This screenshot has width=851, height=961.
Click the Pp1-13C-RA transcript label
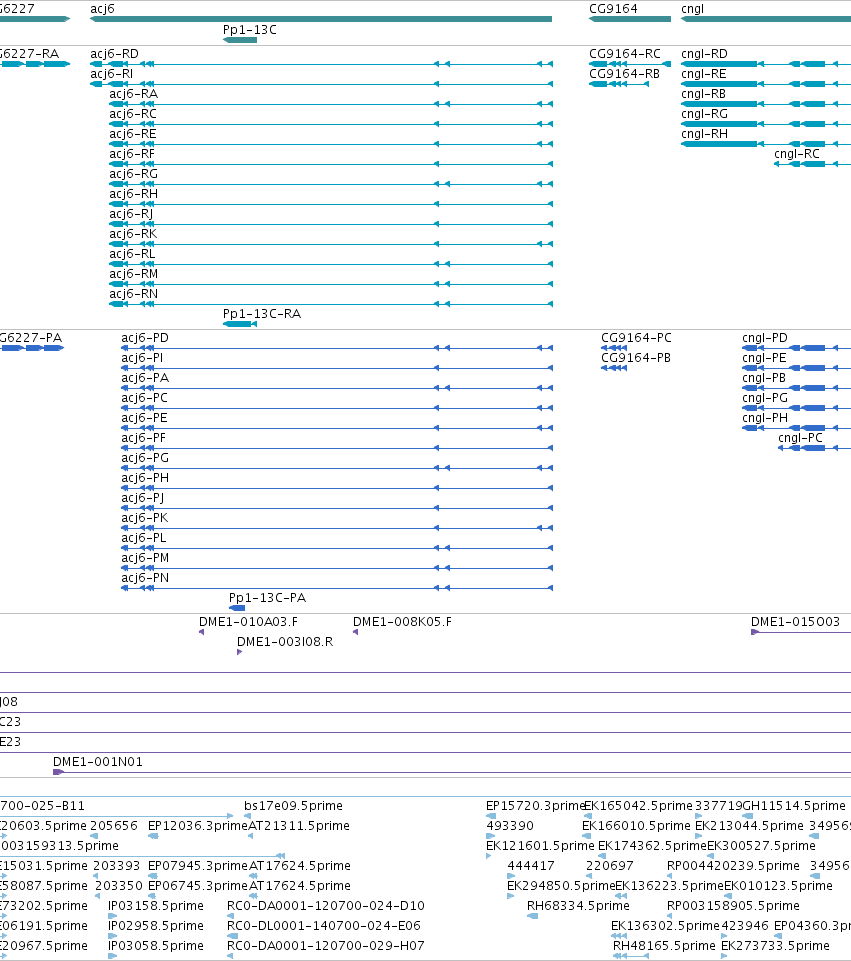pyautogui.click(x=262, y=314)
